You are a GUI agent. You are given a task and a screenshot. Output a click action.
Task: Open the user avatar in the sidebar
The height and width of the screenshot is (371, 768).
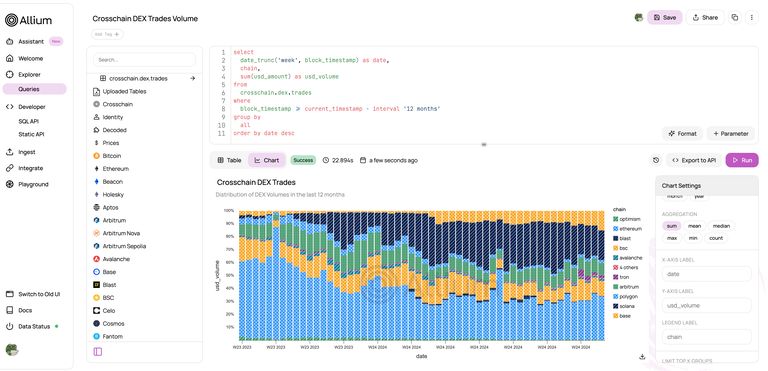click(12, 349)
